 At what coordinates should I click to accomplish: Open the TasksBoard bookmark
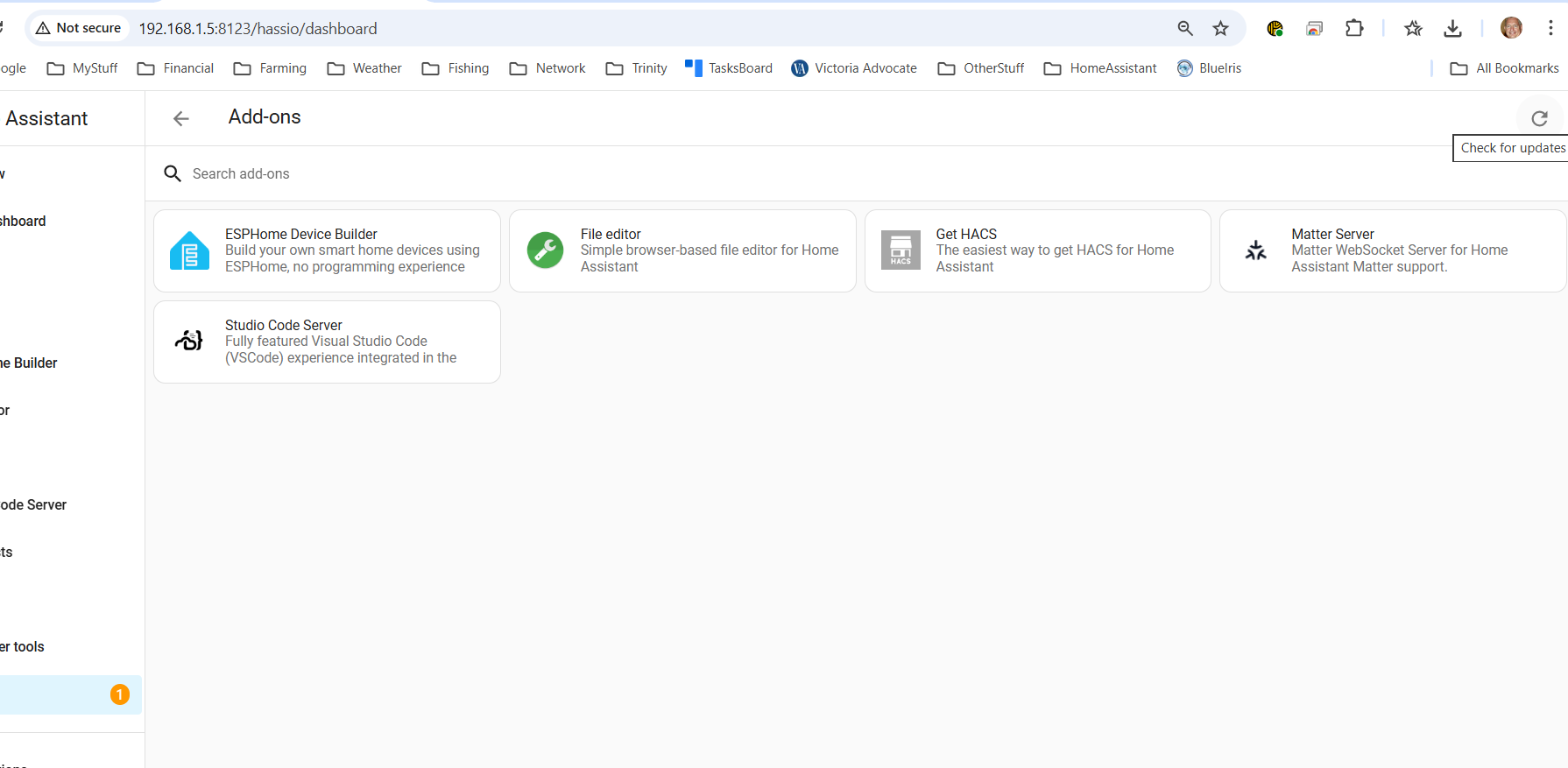click(x=729, y=68)
